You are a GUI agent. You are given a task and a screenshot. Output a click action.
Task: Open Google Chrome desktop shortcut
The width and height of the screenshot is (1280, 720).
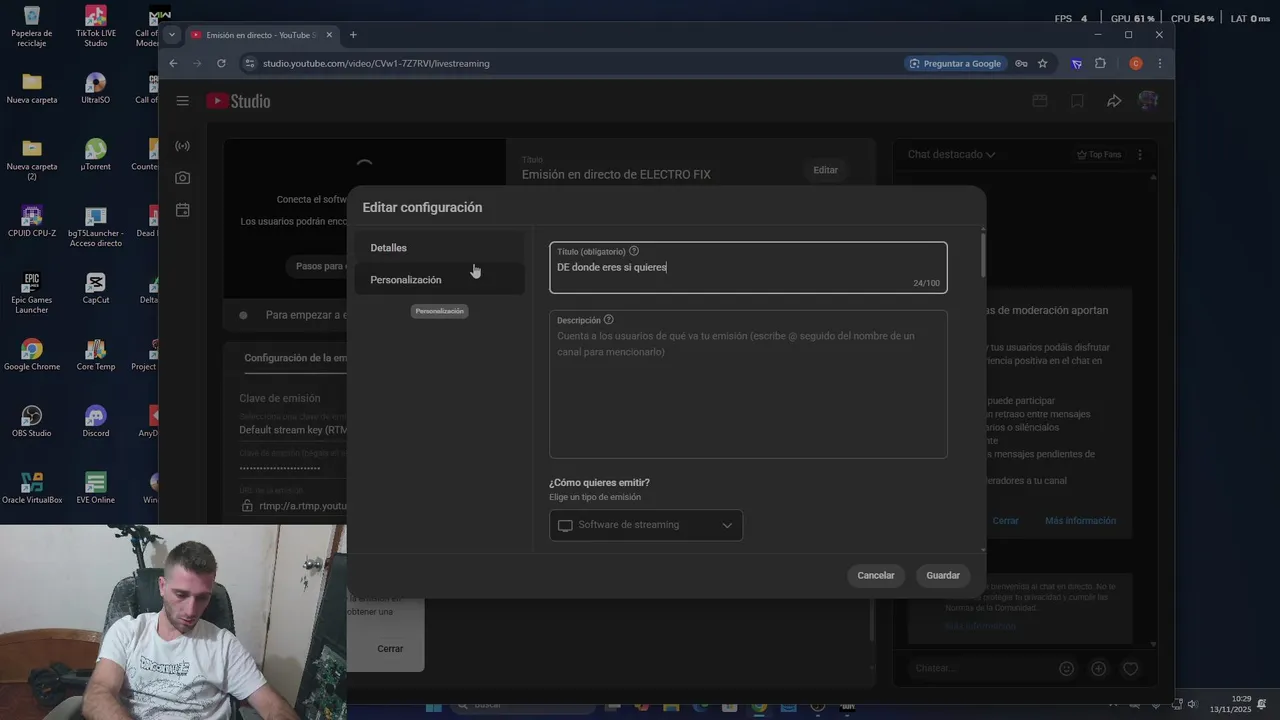point(32,354)
